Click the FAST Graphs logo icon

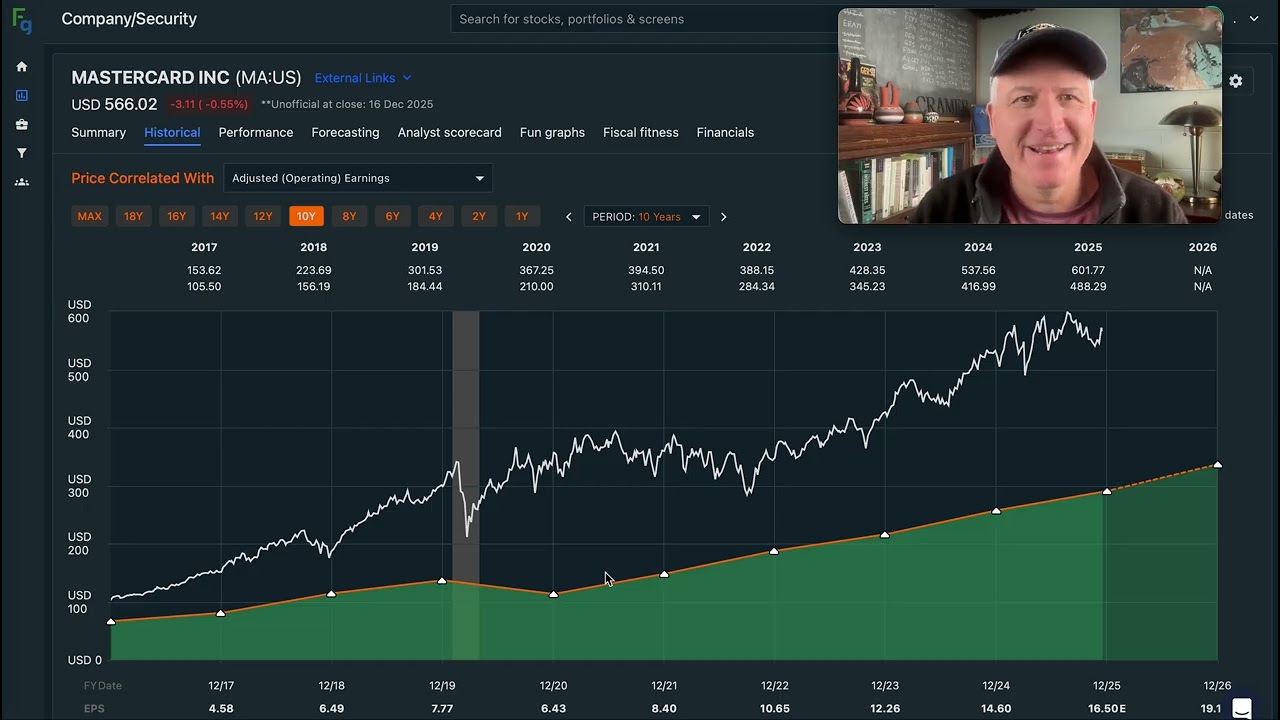[21, 20]
